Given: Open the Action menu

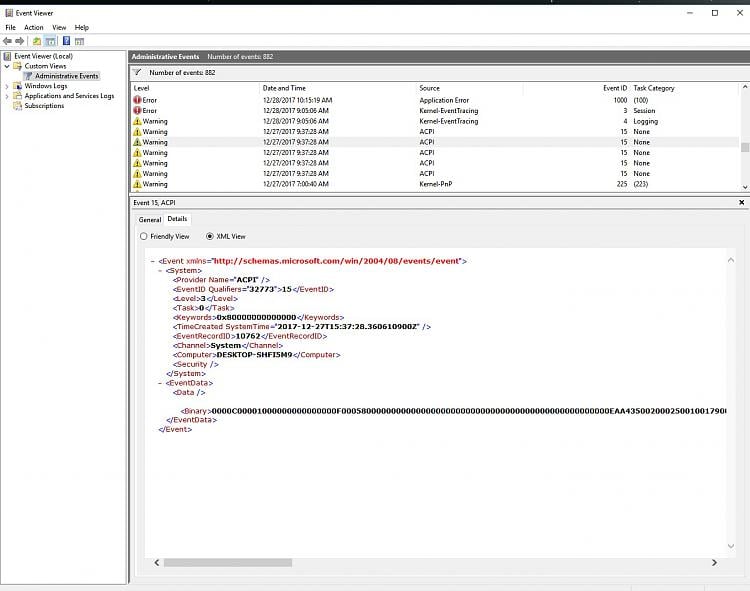Looking at the screenshot, I should (33, 27).
